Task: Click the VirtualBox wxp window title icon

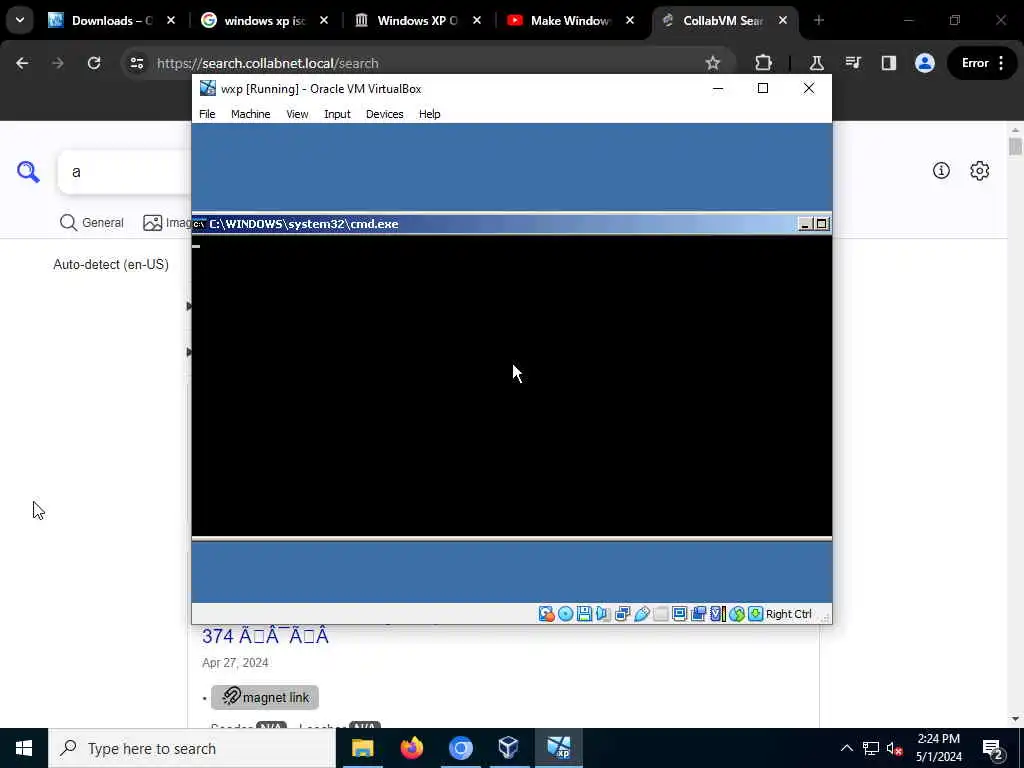Action: pyautogui.click(x=208, y=88)
